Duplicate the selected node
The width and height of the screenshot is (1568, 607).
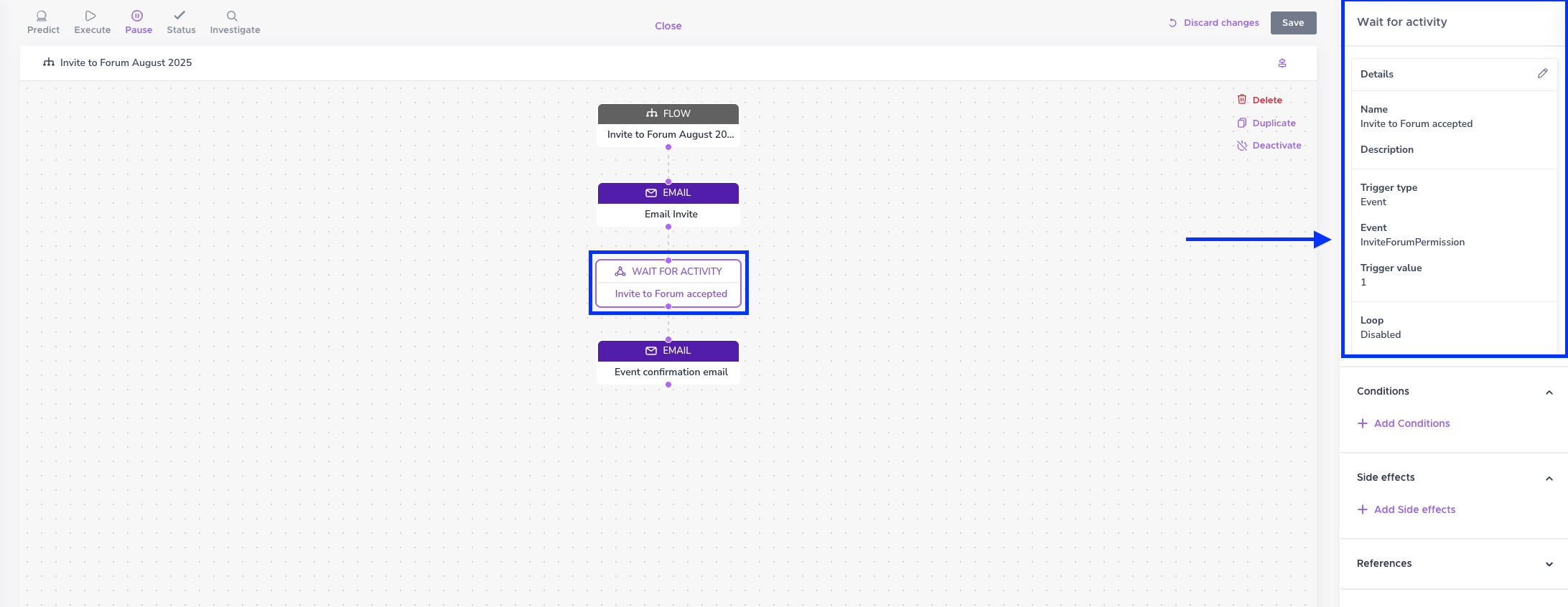pyautogui.click(x=1266, y=123)
